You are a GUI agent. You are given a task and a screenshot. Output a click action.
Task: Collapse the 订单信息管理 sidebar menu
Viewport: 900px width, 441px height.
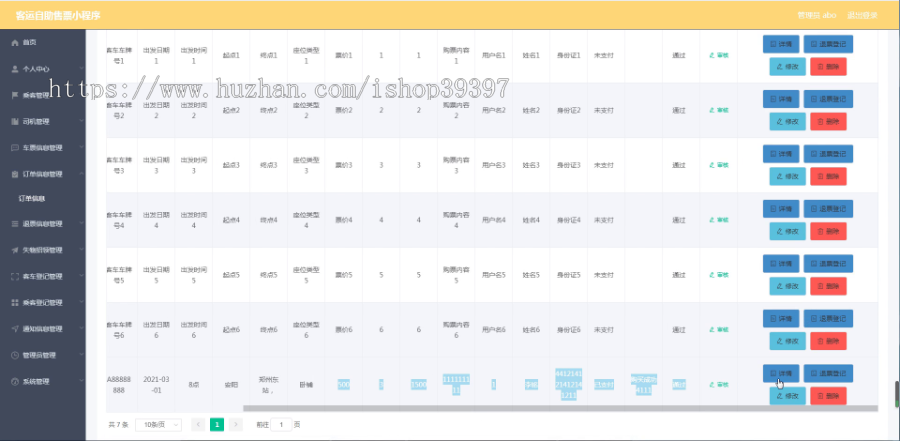43,174
